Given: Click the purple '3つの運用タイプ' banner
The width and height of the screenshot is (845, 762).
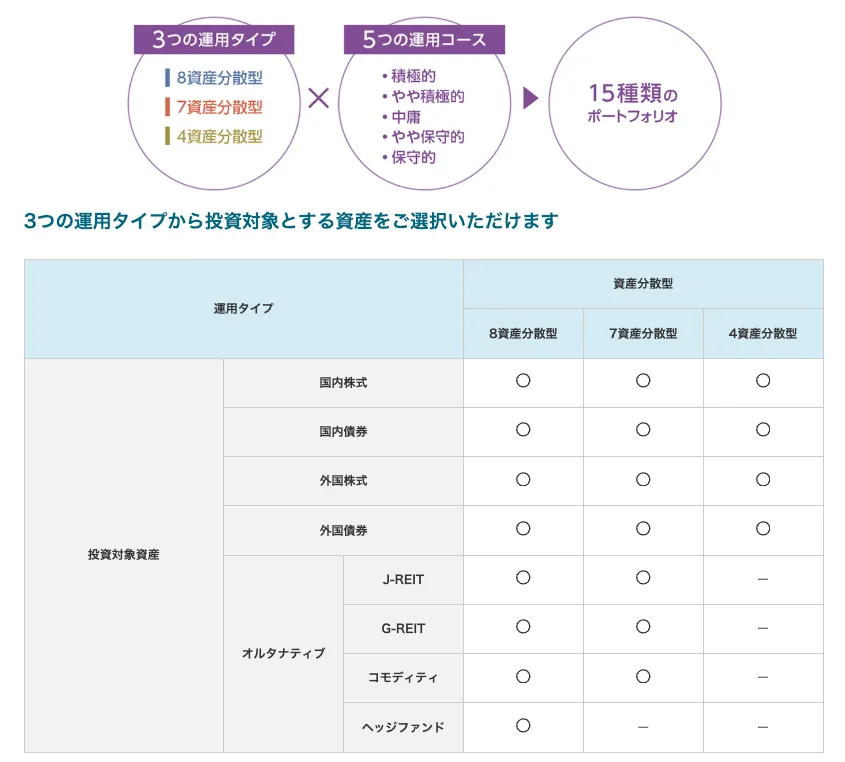Looking at the screenshot, I should tap(214, 39).
